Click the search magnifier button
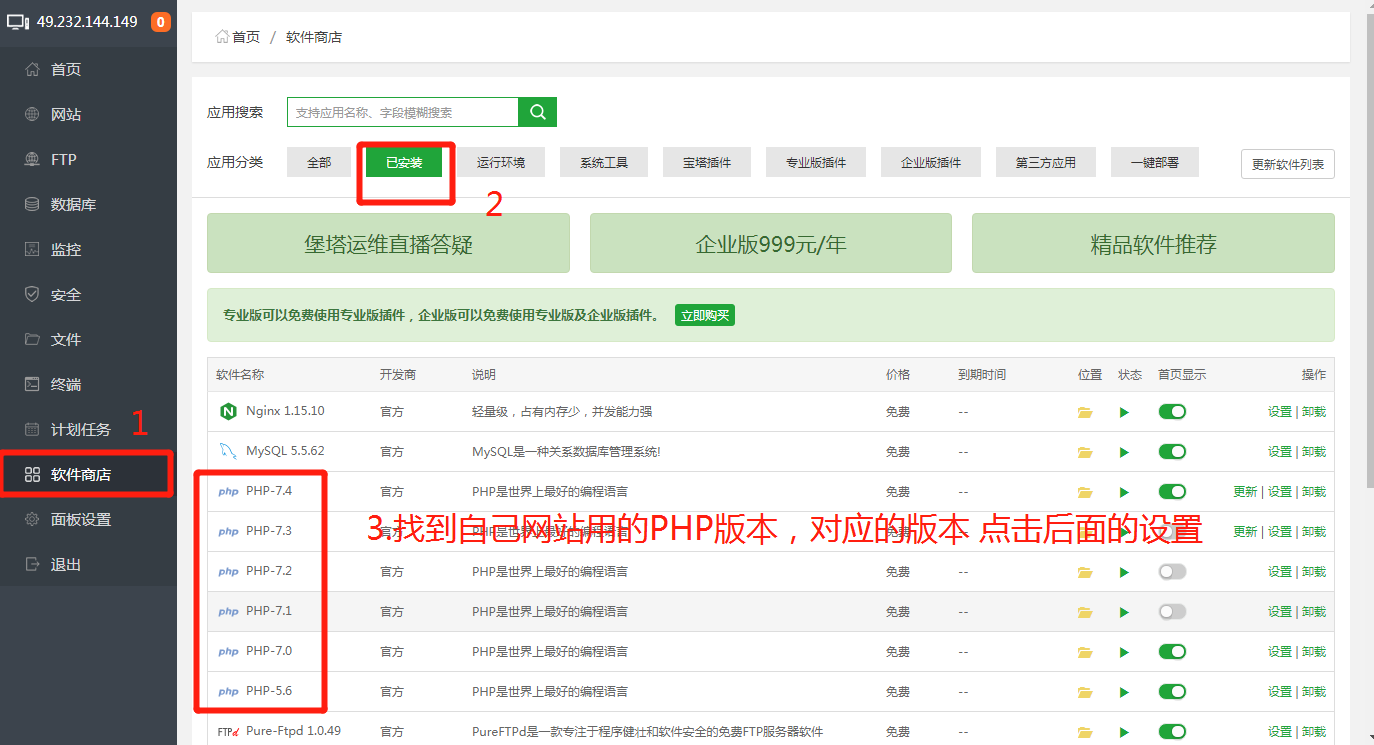Image resolution: width=1374 pixels, height=745 pixels. (x=537, y=112)
